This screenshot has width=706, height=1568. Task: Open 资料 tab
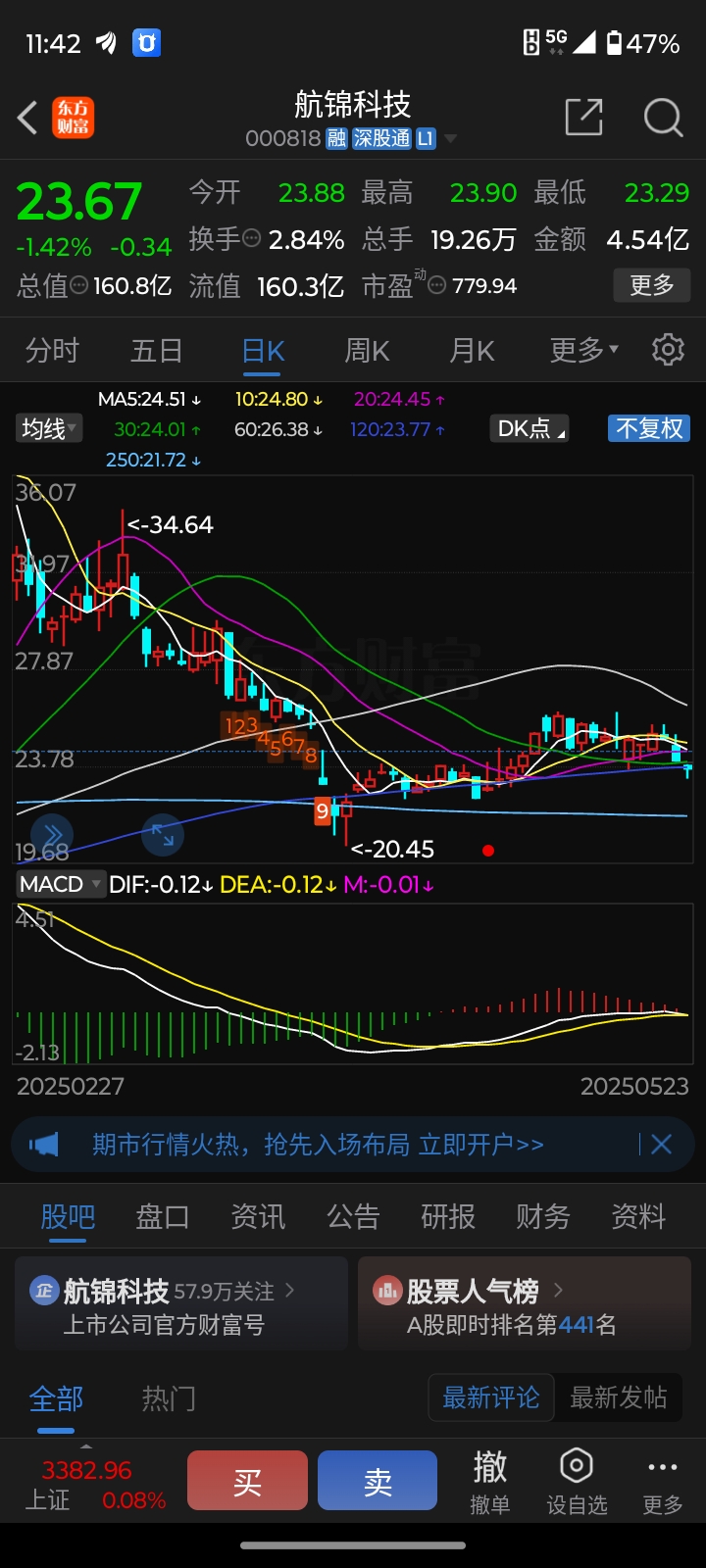tap(638, 1216)
